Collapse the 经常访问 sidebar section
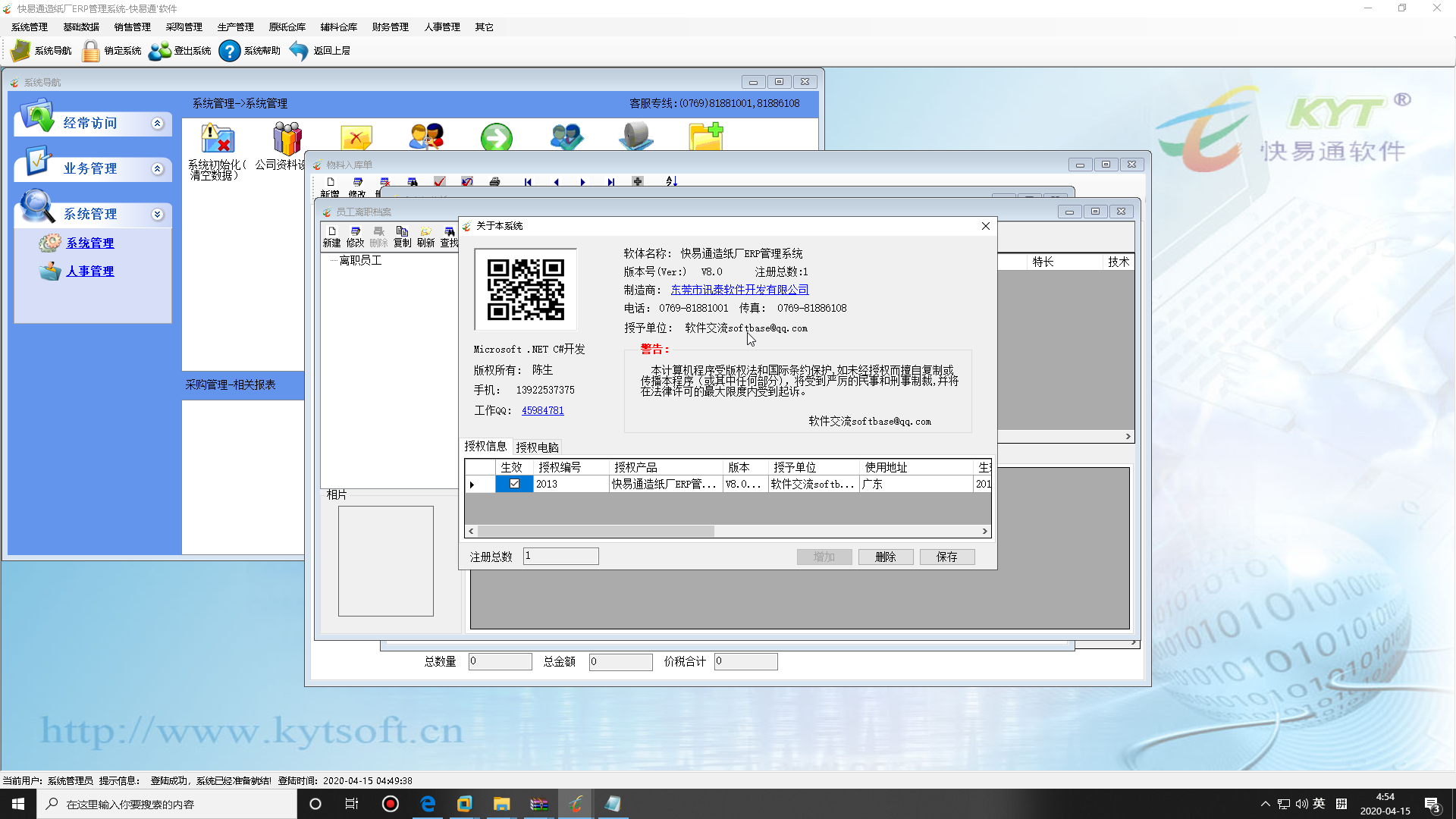 157,124
